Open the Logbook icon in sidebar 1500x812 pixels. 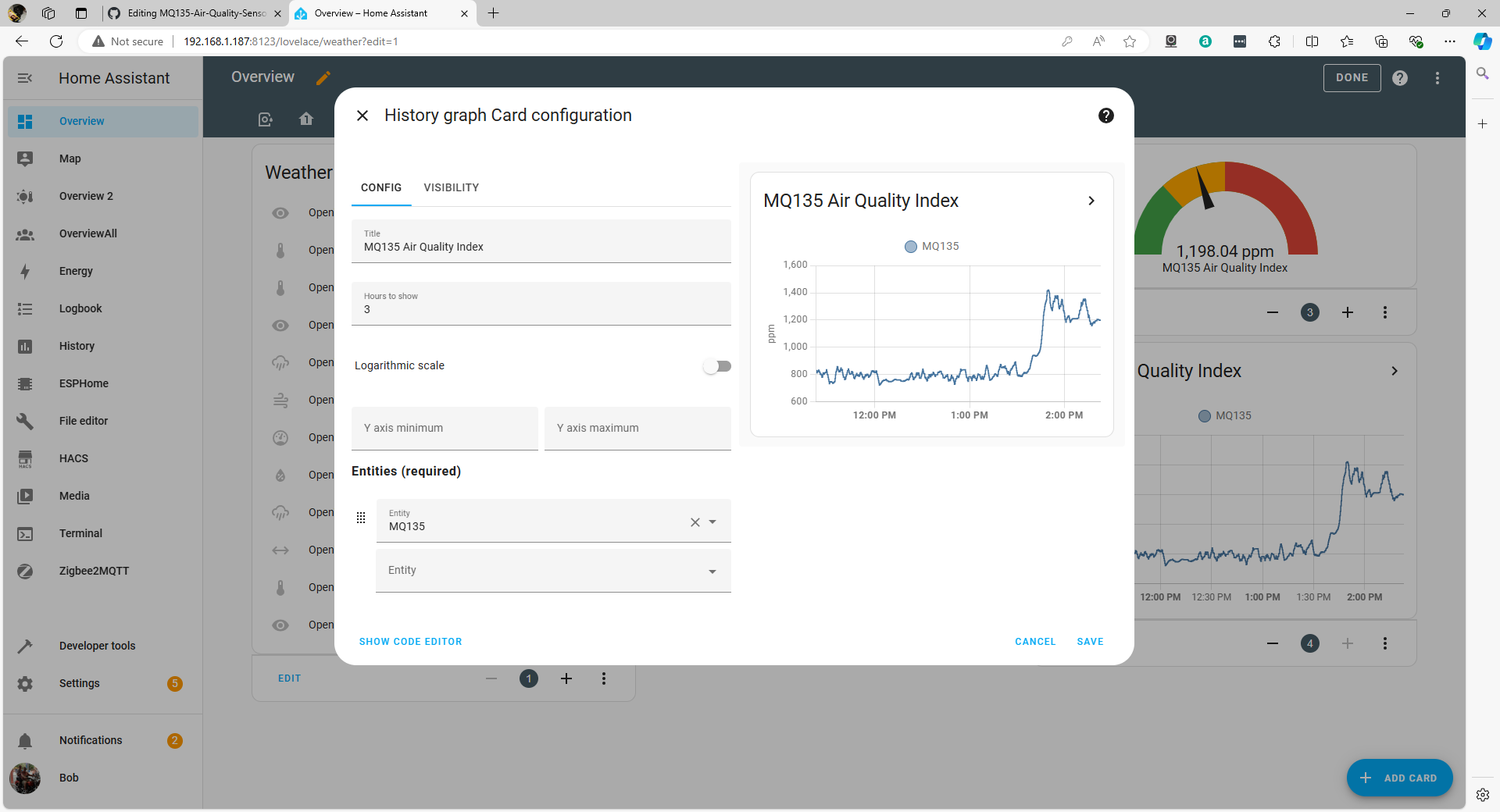pos(25,309)
